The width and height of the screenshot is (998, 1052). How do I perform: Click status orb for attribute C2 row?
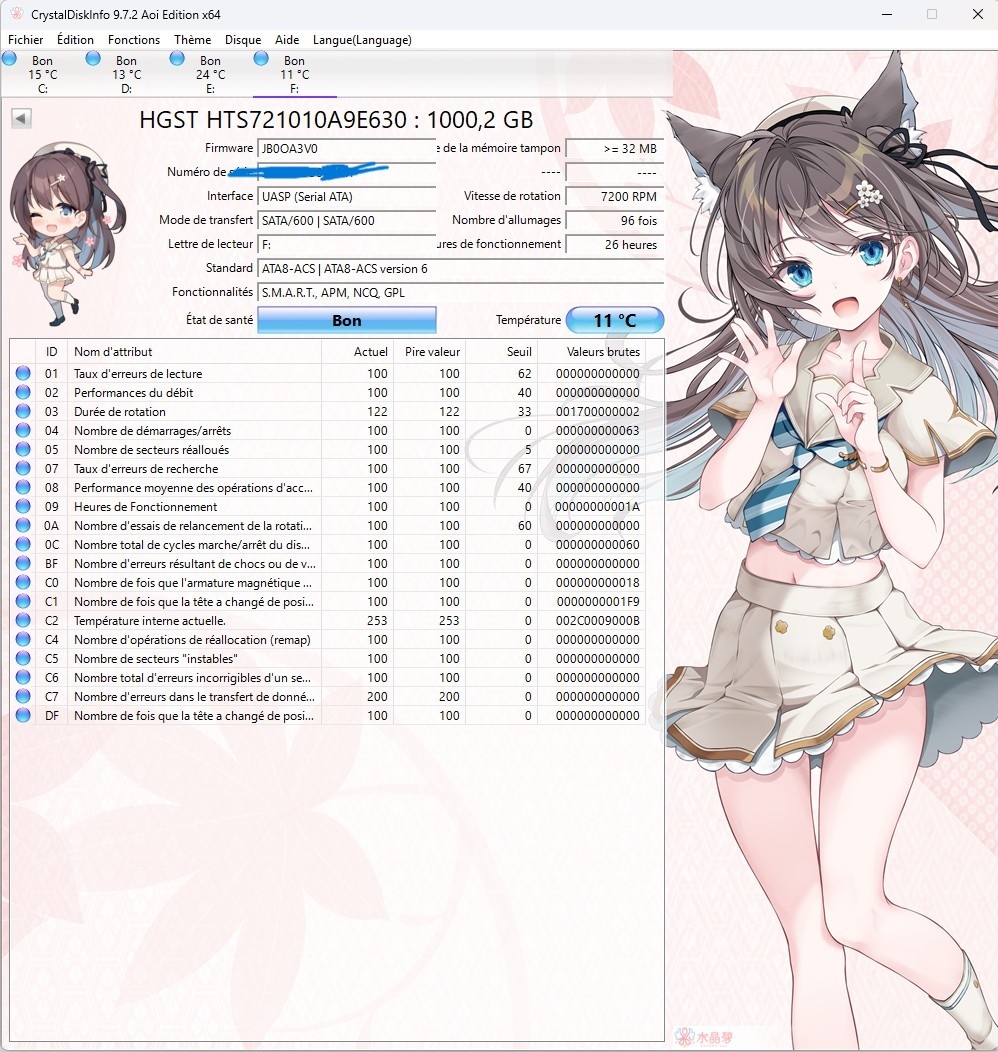pos(23,621)
